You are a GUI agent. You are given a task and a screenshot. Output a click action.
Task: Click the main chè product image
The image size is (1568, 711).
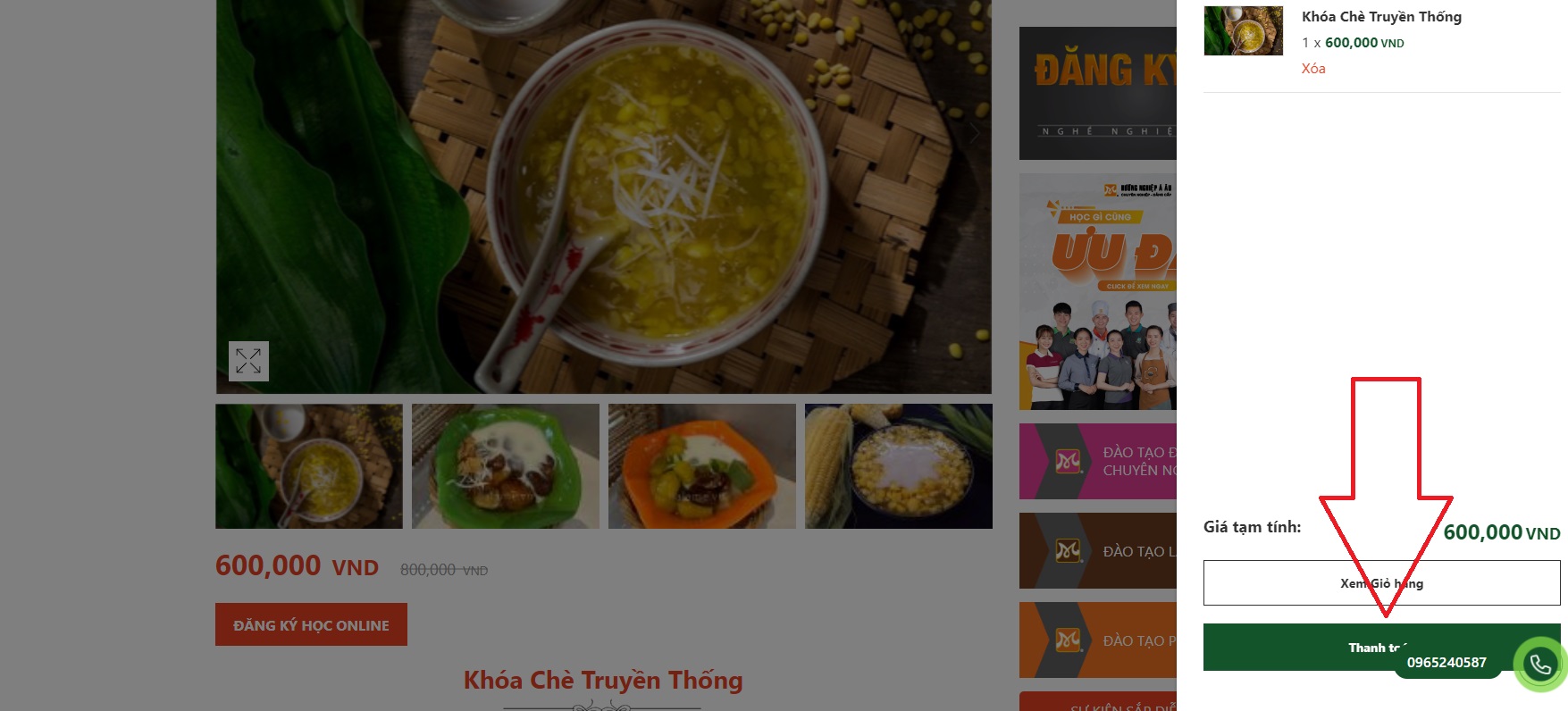(x=604, y=197)
